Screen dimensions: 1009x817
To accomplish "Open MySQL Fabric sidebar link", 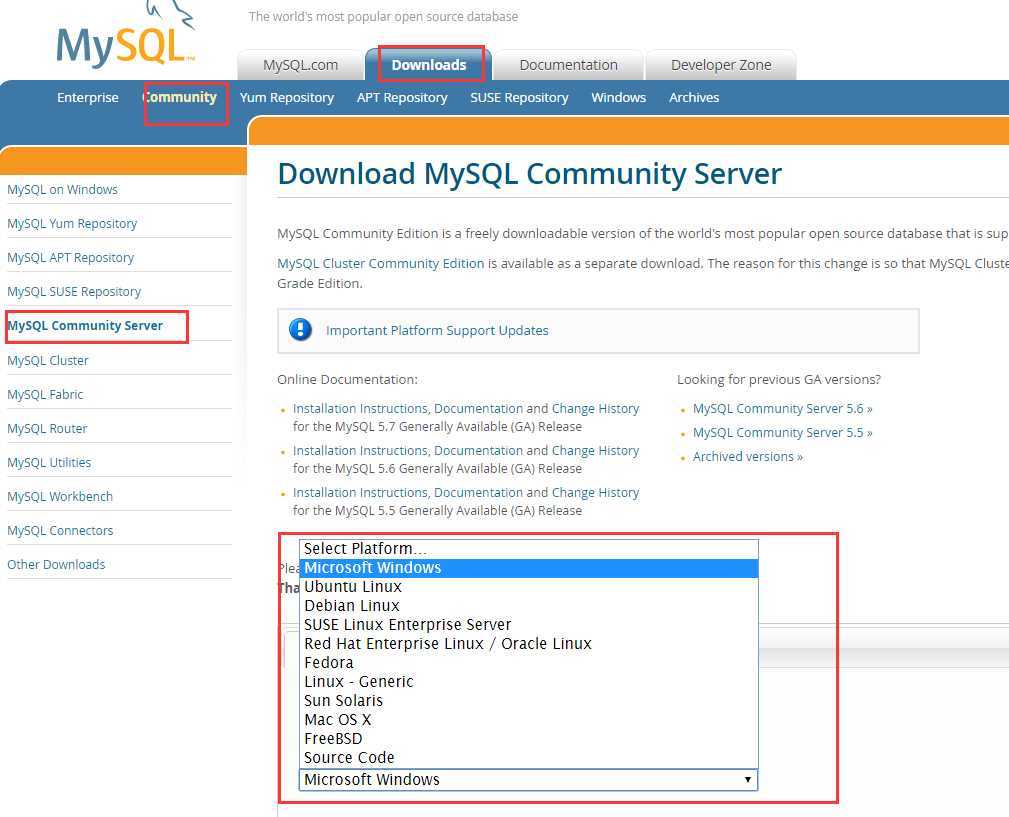I will click(45, 395).
